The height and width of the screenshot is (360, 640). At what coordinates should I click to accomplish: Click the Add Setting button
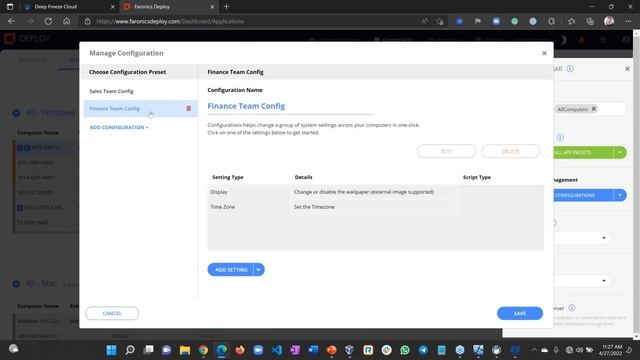click(231, 269)
